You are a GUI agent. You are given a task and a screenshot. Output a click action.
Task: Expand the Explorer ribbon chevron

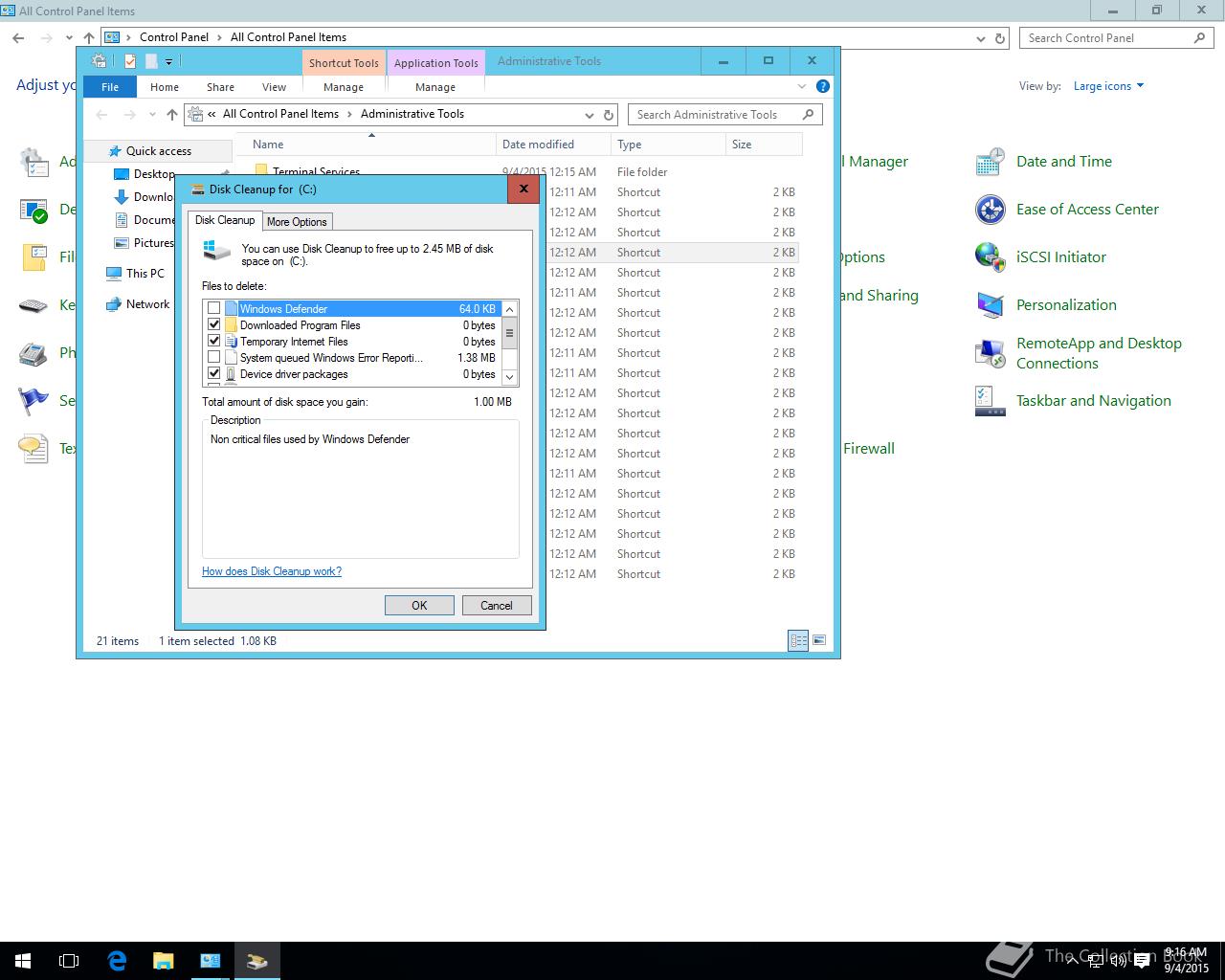coord(802,86)
